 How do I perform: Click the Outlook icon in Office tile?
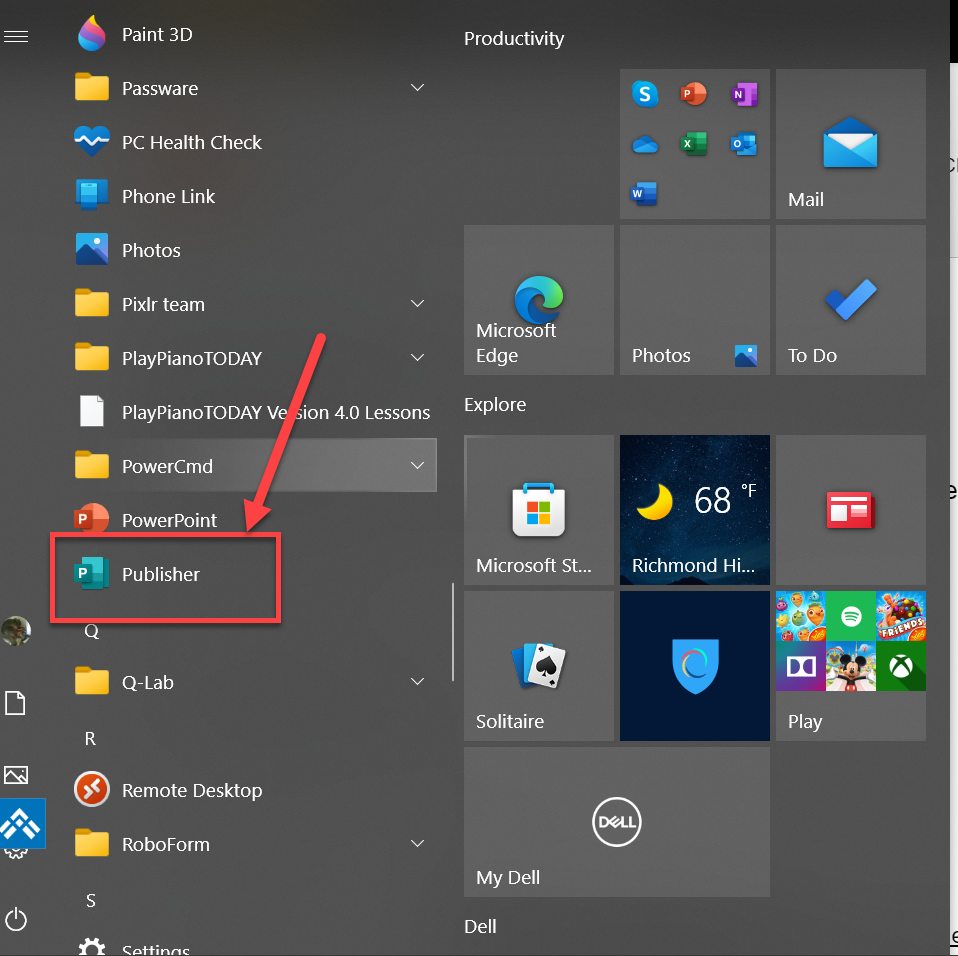pyautogui.click(x=744, y=144)
